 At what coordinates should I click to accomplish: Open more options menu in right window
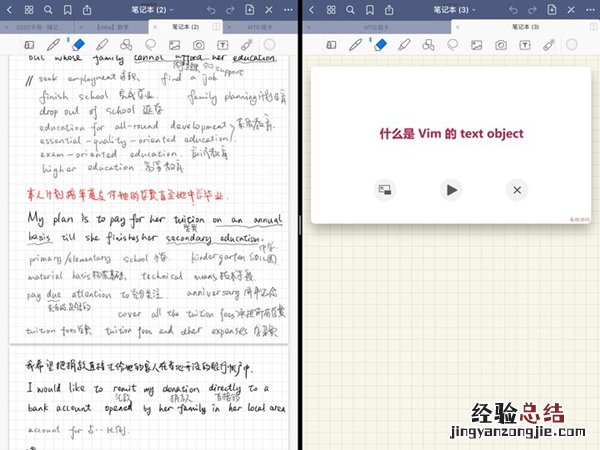pos(590,10)
